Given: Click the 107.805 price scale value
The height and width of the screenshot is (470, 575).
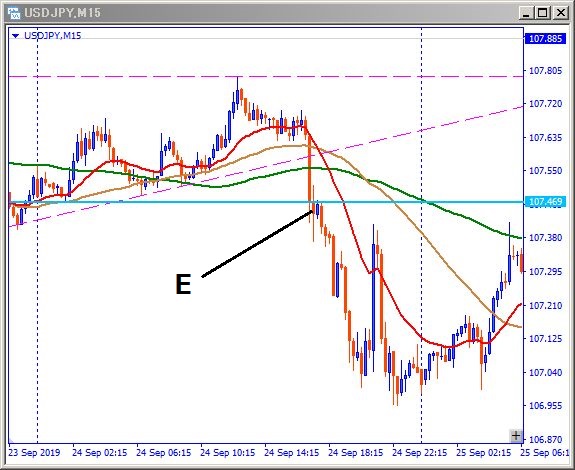Looking at the screenshot, I should [545, 70].
